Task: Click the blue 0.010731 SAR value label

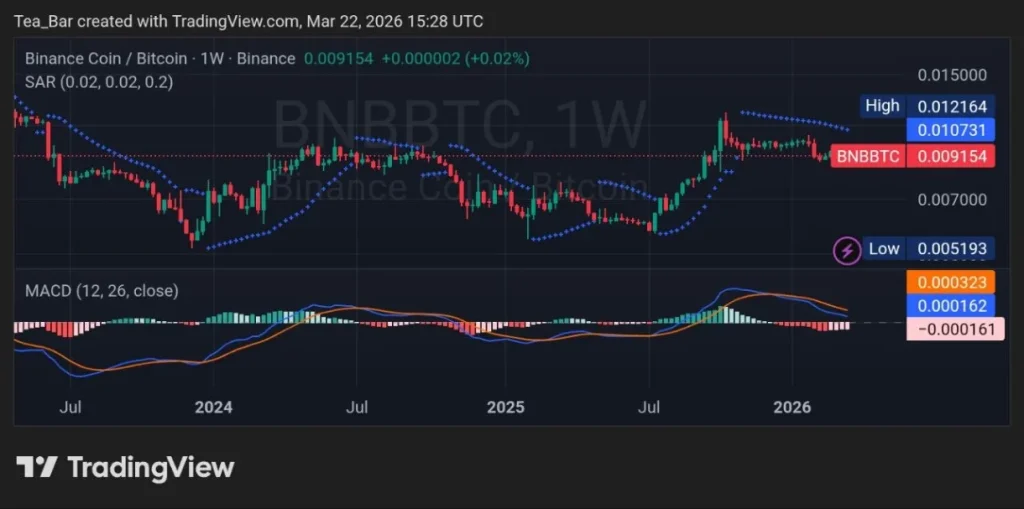Action: (951, 130)
